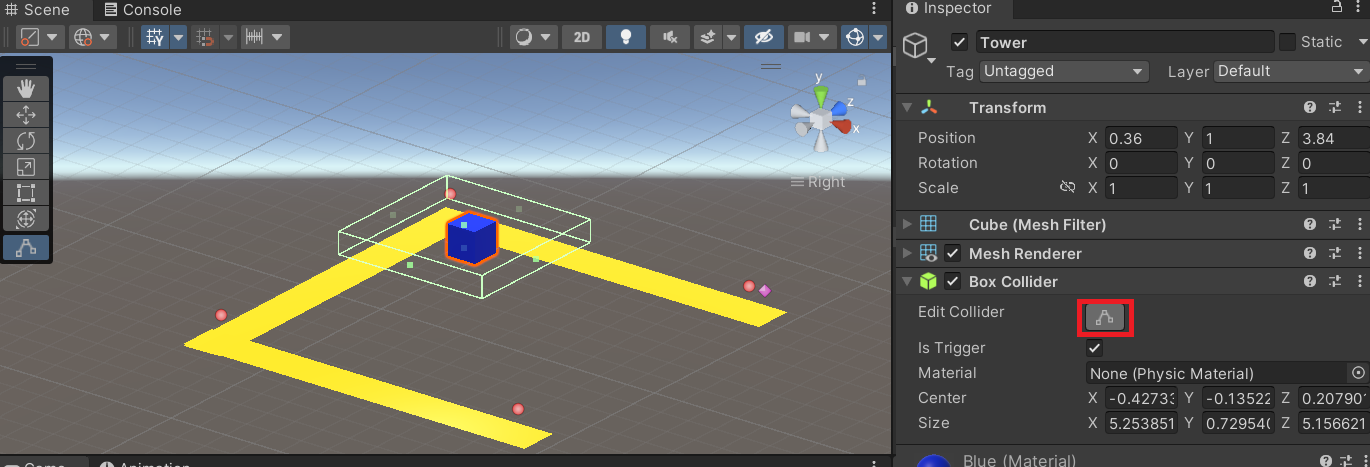Open the Scene view more options menu

(876, 10)
